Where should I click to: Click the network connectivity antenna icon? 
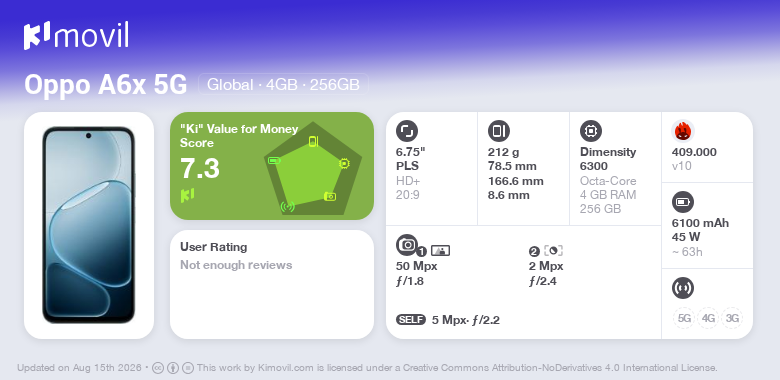pos(682,288)
